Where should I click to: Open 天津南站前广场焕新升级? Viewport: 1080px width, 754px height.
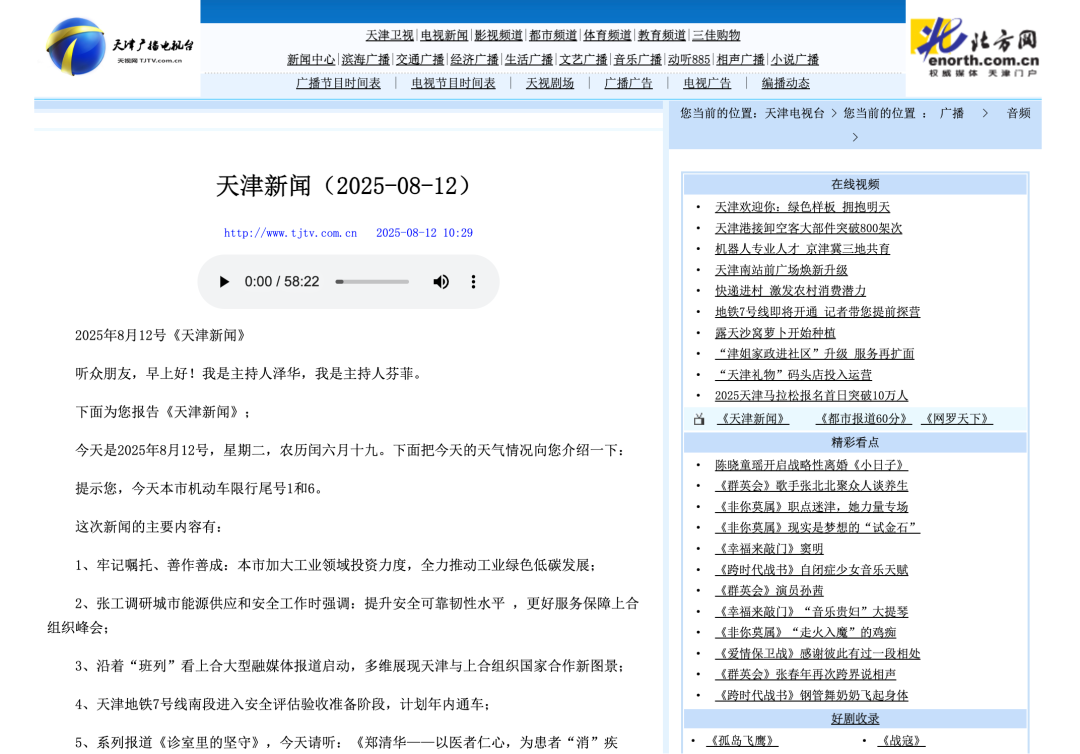[x=781, y=270]
